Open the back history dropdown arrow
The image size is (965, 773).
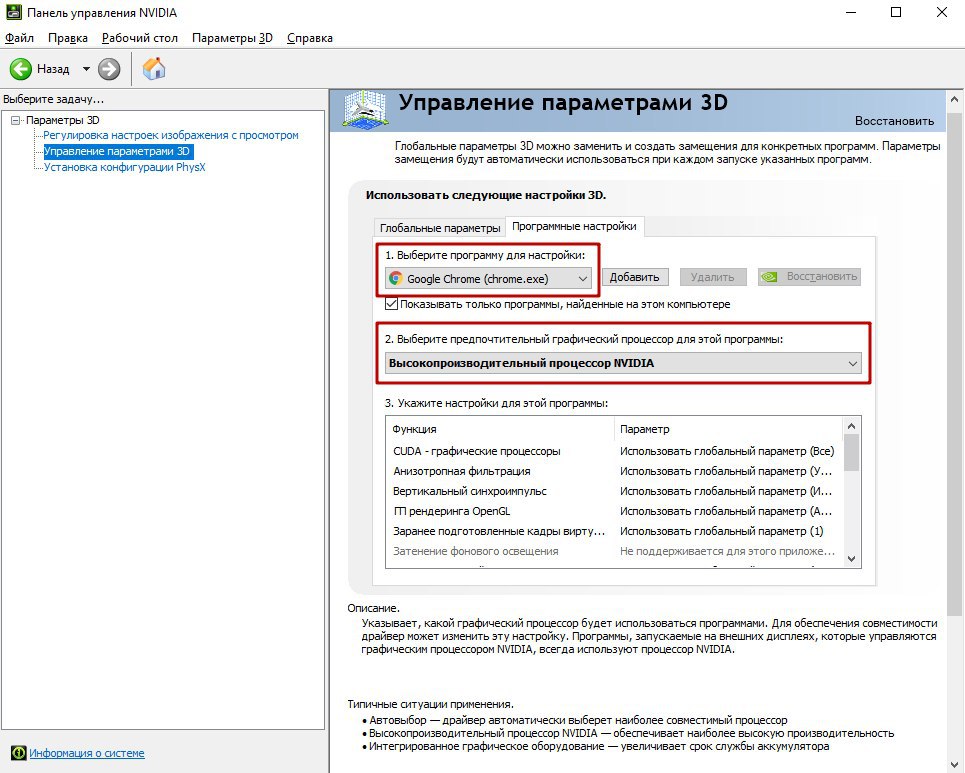pyautogui.click(x=86, y=69)
